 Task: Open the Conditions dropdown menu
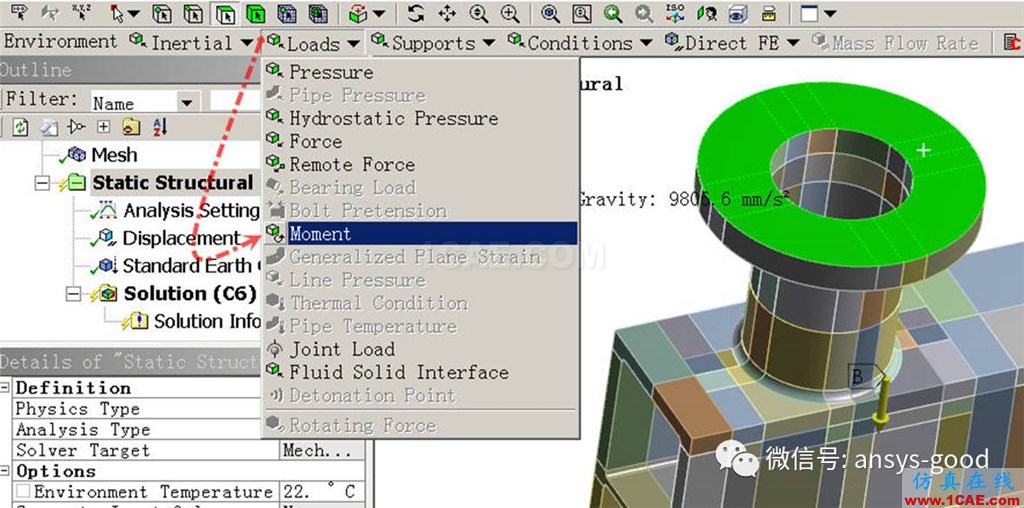coord(580,43)
